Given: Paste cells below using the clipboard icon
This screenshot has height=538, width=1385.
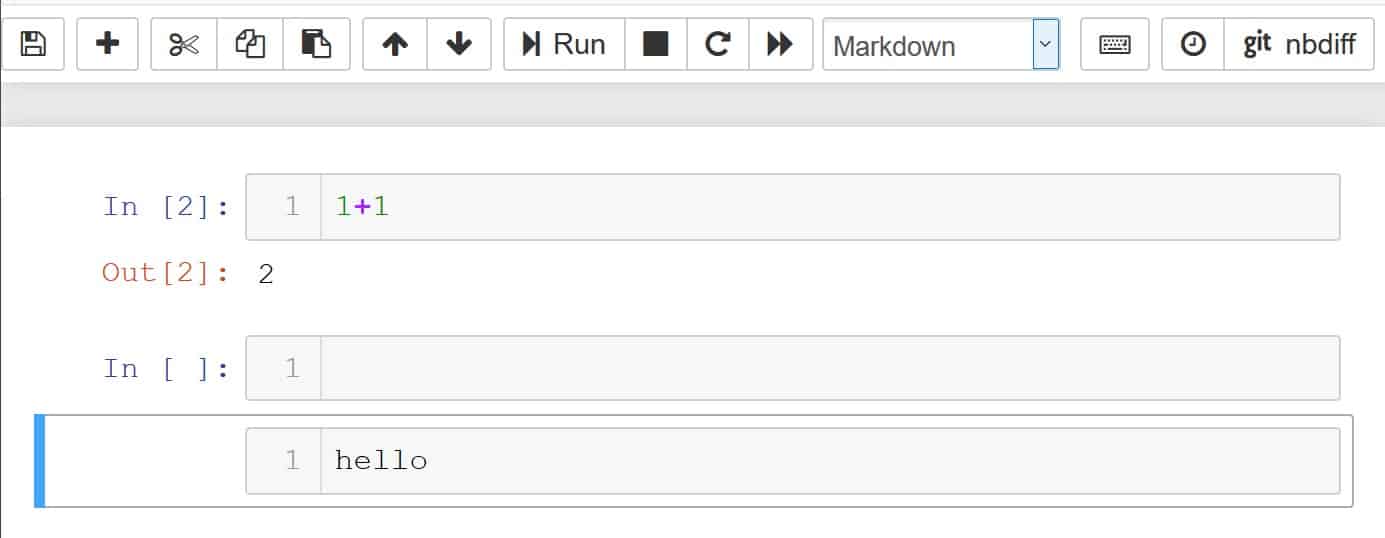Looking at the screenshot, I should coord(316,45).
